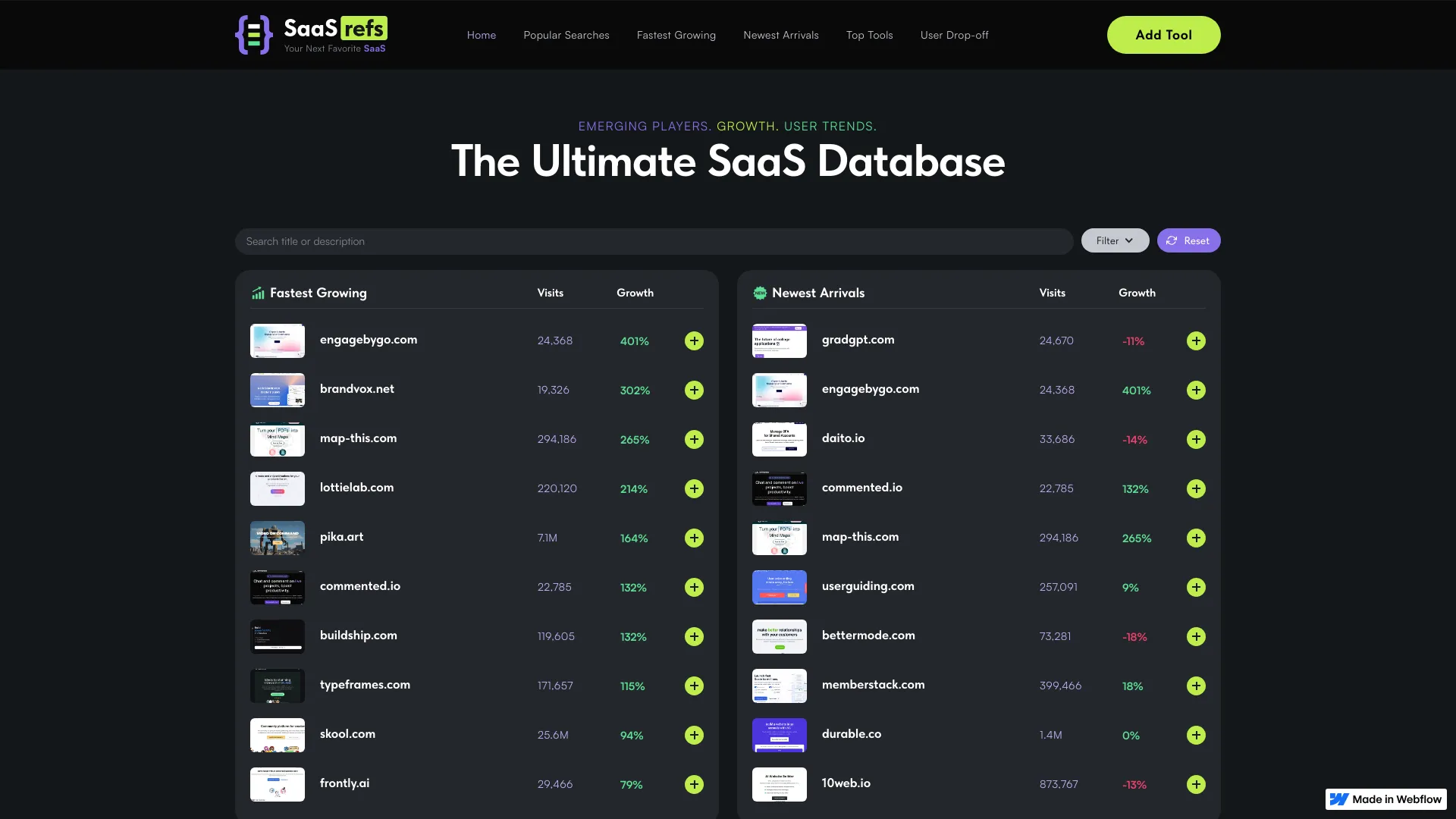Switch to the Newest Arrivals nav item
The image size is (1456, 819).
[x=781, y=35]
